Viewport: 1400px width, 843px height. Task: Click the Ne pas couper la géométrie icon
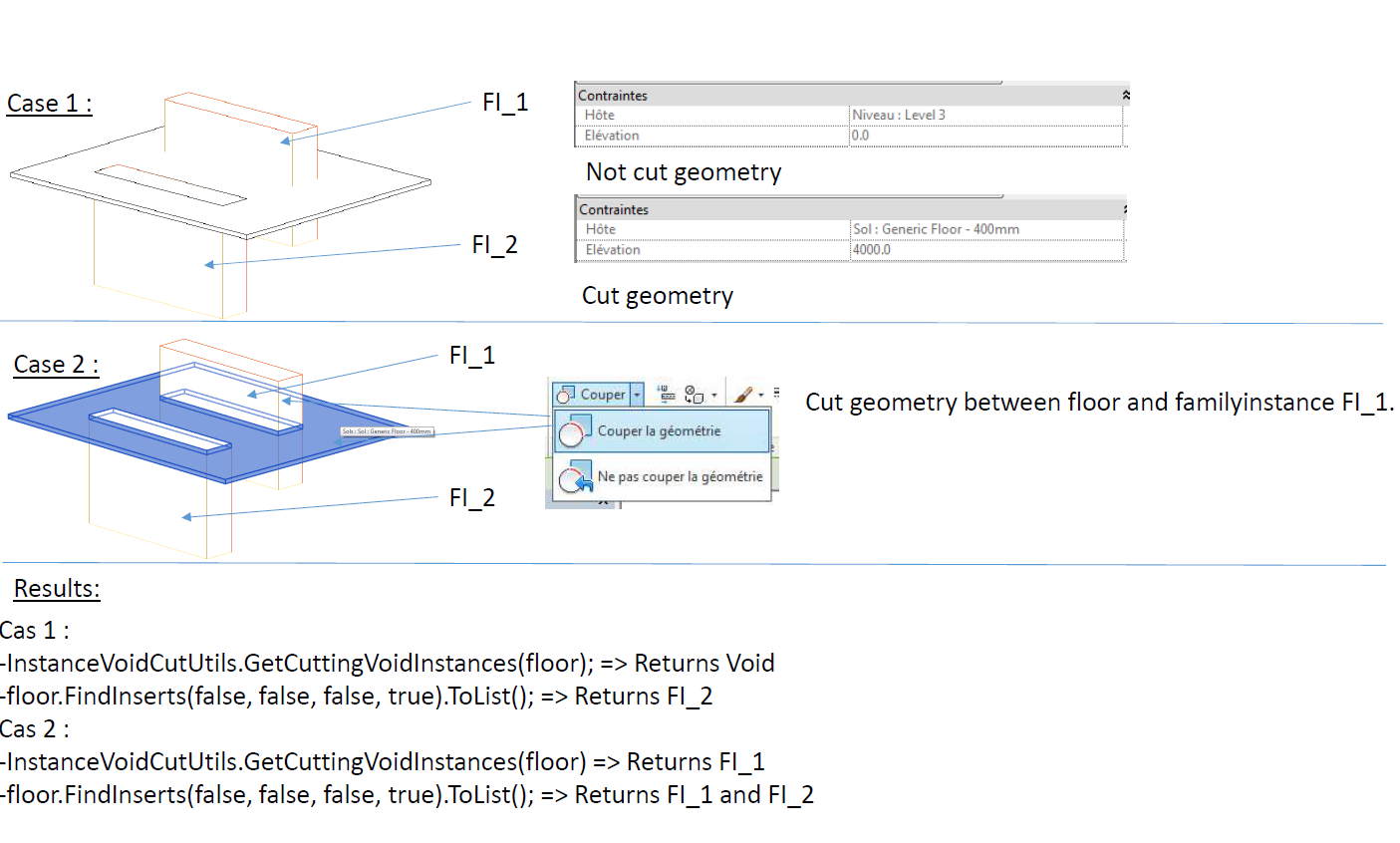576,477
